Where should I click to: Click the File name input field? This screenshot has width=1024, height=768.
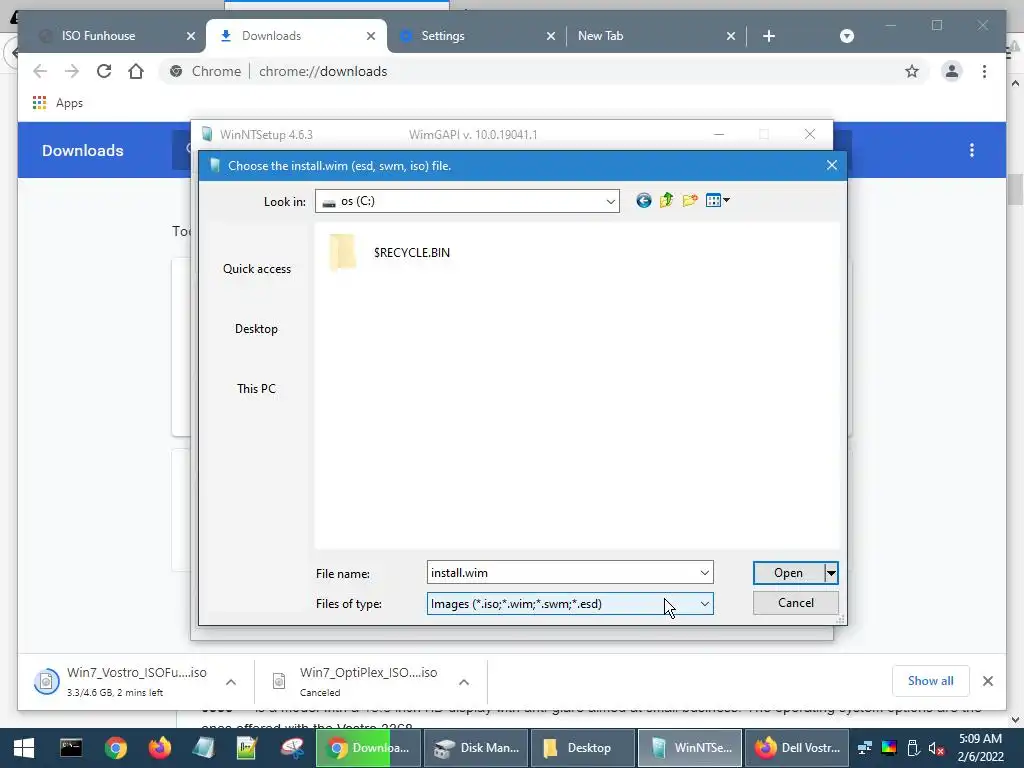click(562, 573)
